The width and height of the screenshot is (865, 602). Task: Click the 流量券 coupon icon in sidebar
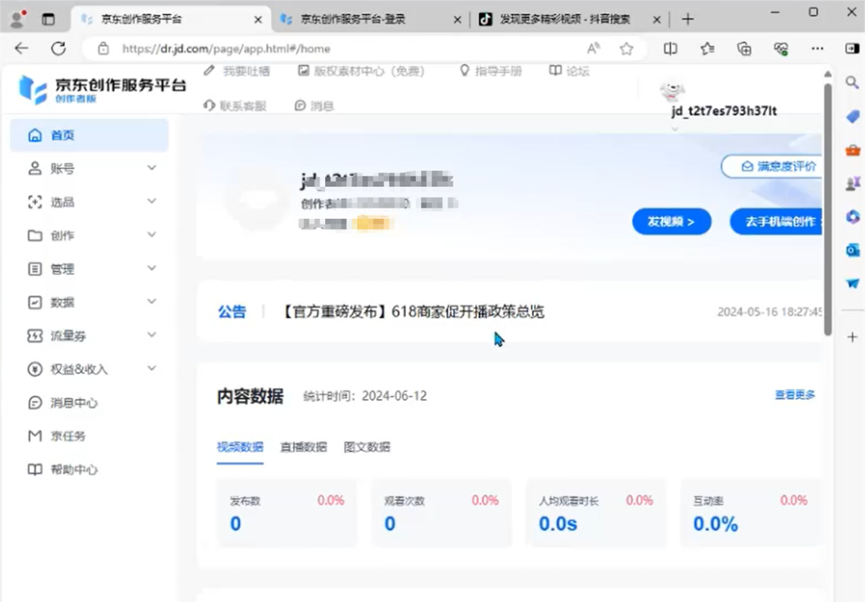(x=35, y=335)
